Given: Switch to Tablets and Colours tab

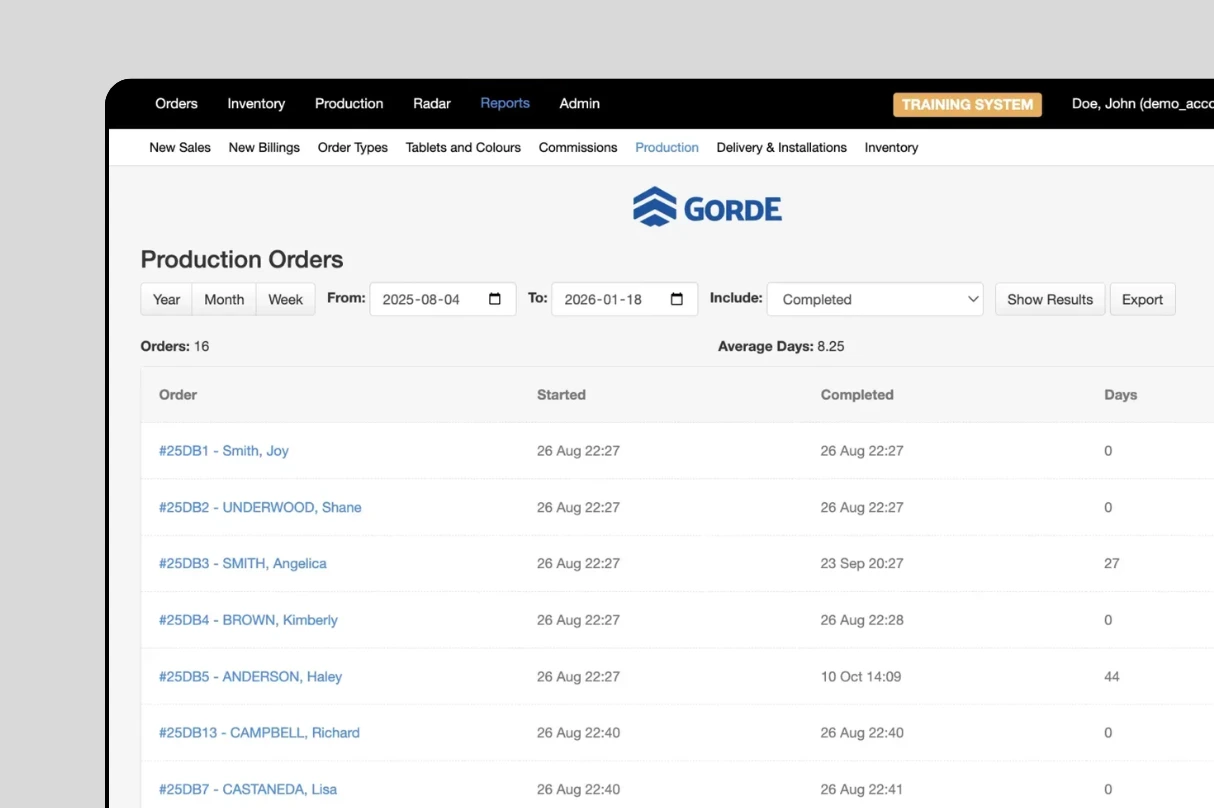Looking at the screenshot, I should coord(463,147).
